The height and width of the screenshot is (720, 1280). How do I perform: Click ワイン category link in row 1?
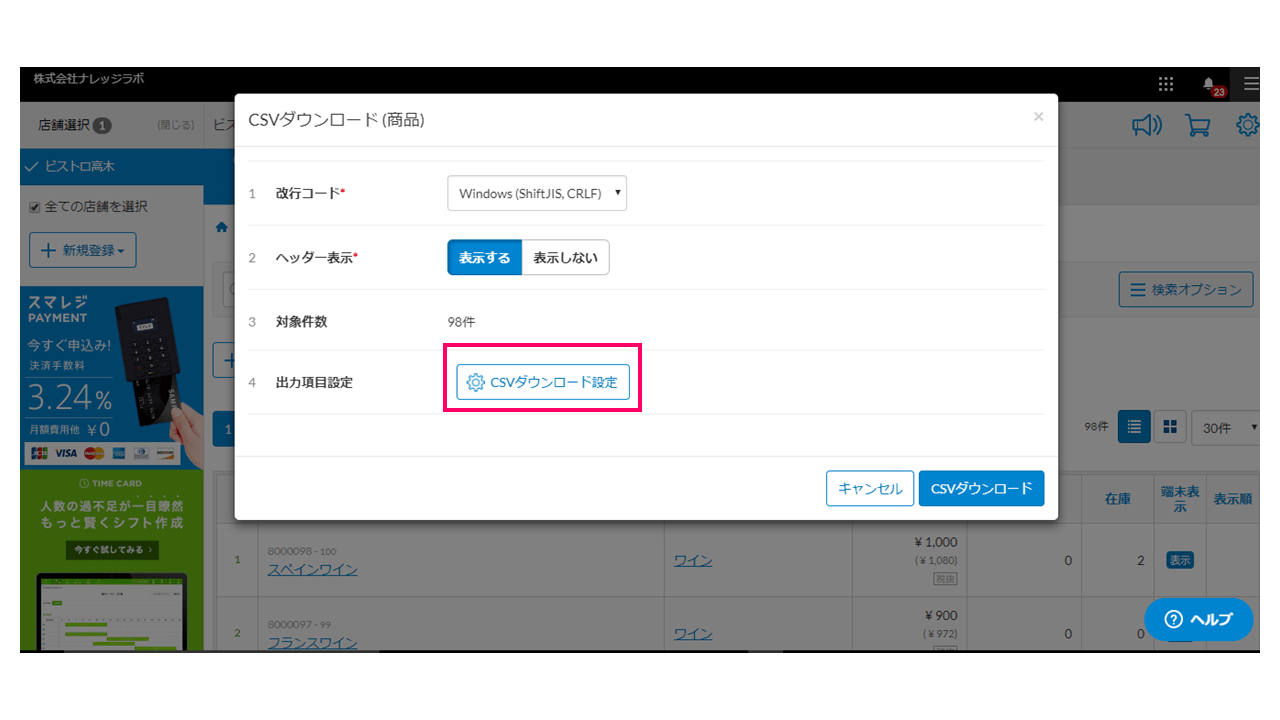[693, 560]
